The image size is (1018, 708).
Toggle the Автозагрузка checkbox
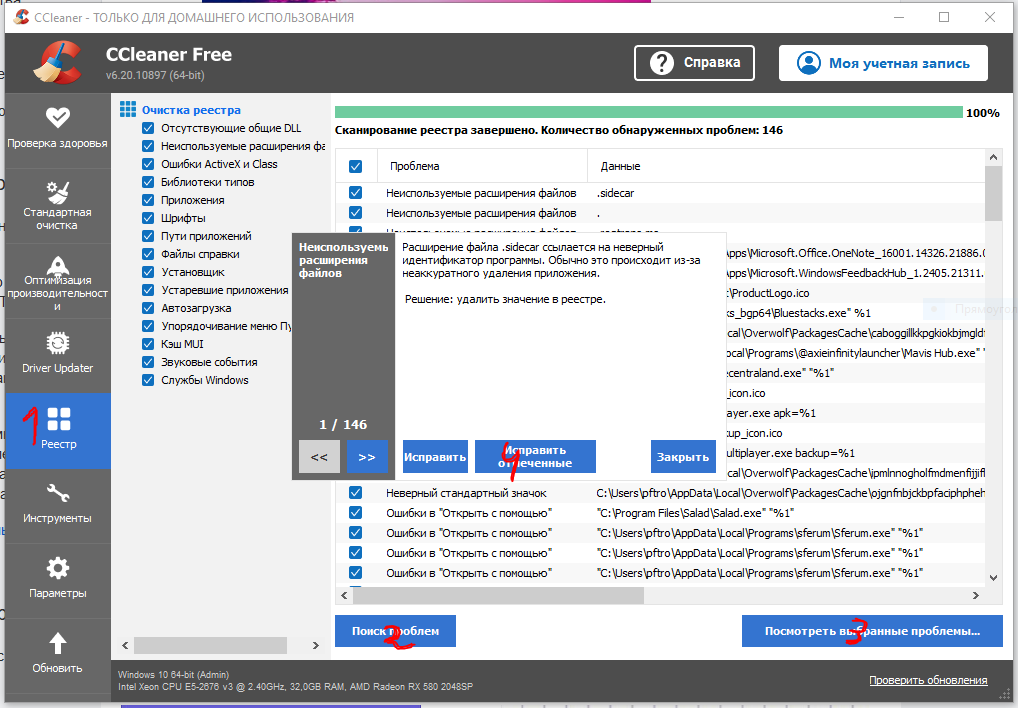coord(148,308)
